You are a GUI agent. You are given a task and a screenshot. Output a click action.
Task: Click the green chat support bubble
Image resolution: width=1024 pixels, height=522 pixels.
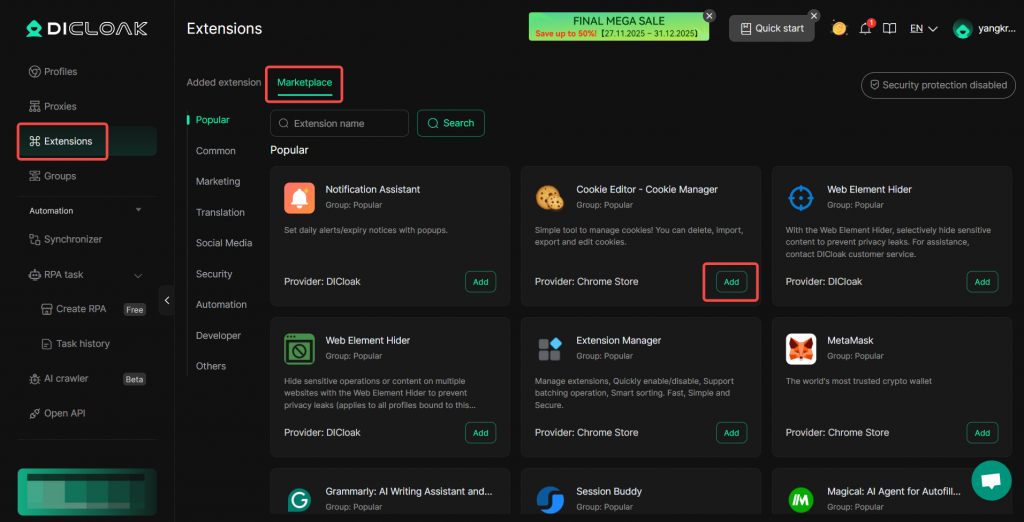pos(991,480)
